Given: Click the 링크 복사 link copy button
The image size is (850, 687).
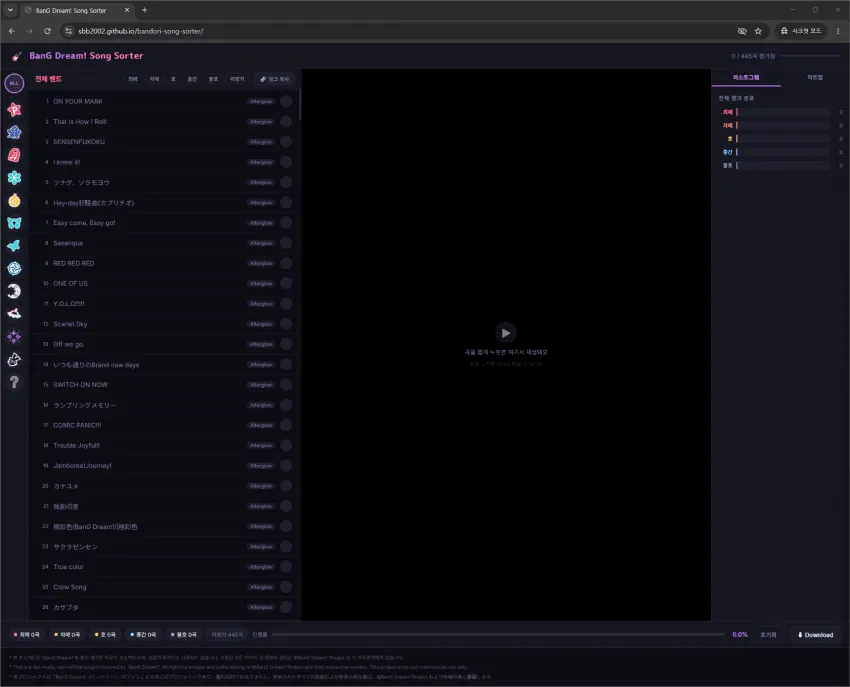Looking at the screenshot, I should point(274,79).
